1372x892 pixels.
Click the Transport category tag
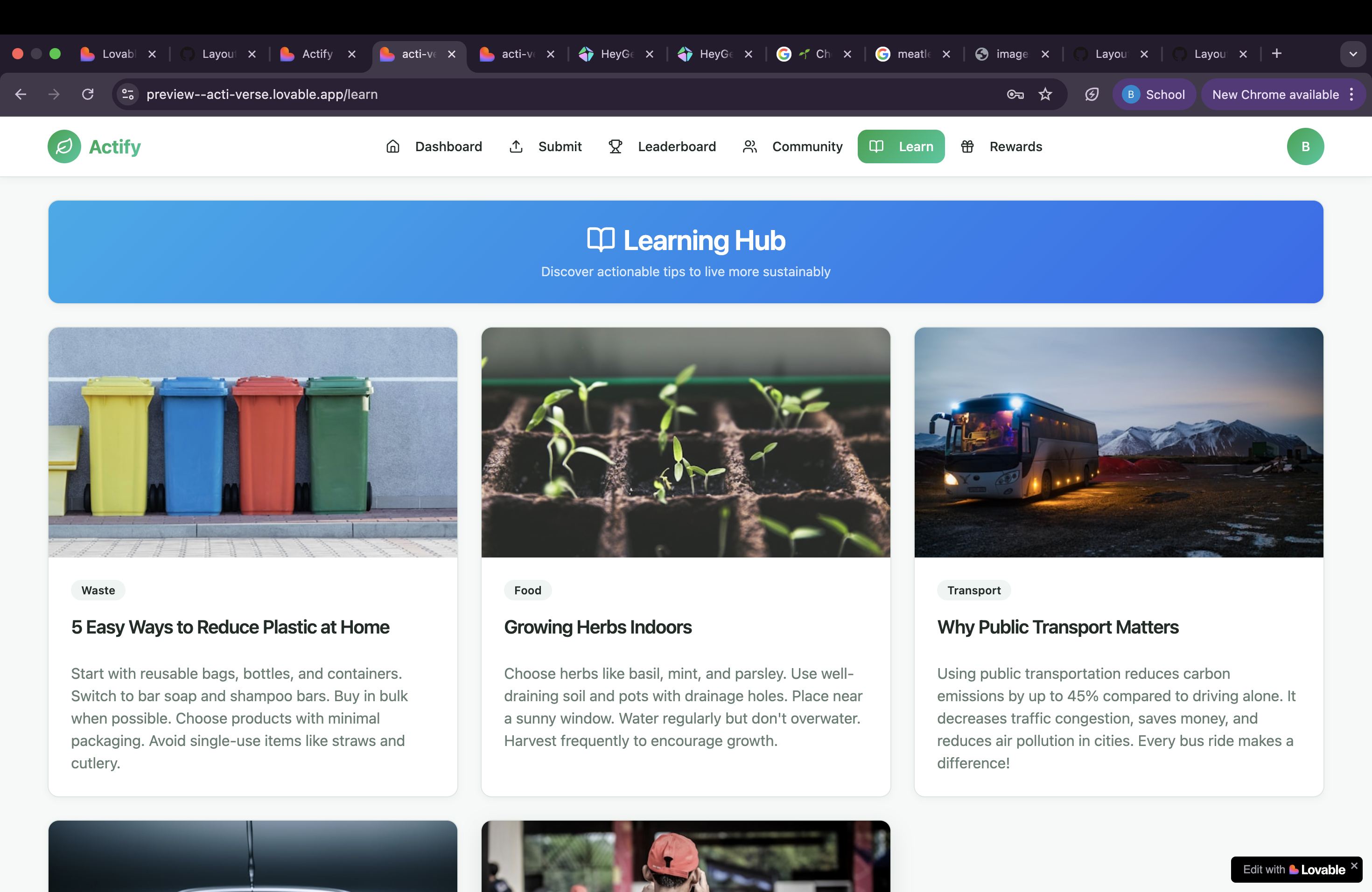[973, 590]
